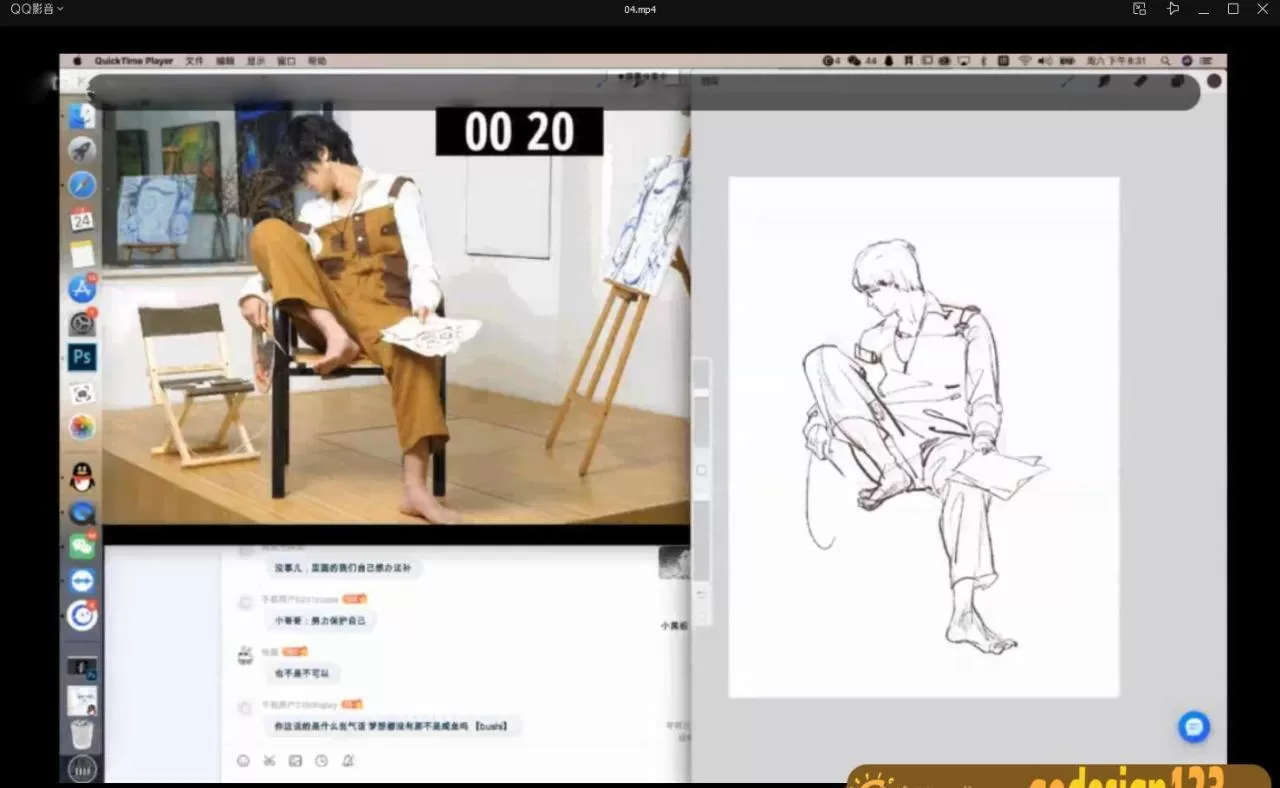The width and height of the screenshot is (1280, 788).
Task: Expand the QQ影音 title dropdown menu
Action: [37, 9]
